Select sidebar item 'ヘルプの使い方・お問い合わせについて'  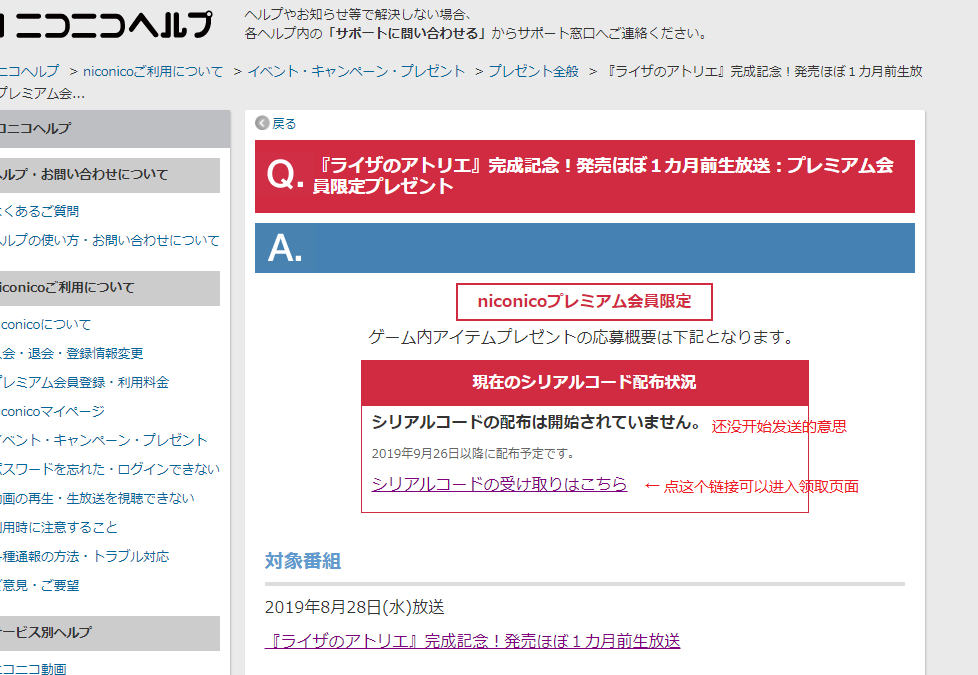coord(110,240)
